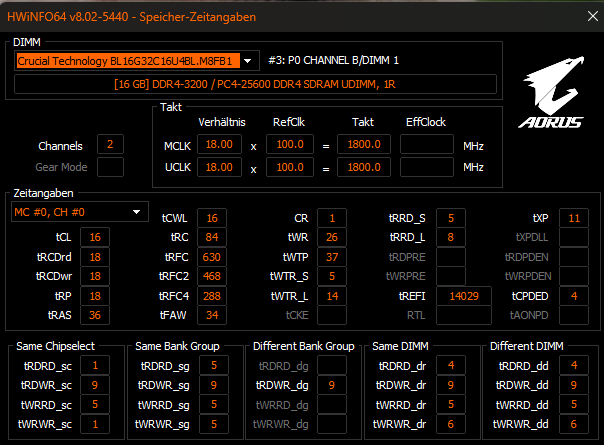The height and width of the screenshot is (445, 604).
Task: Click UCLK Takt value 1800.0
Action: coord(364,167)
